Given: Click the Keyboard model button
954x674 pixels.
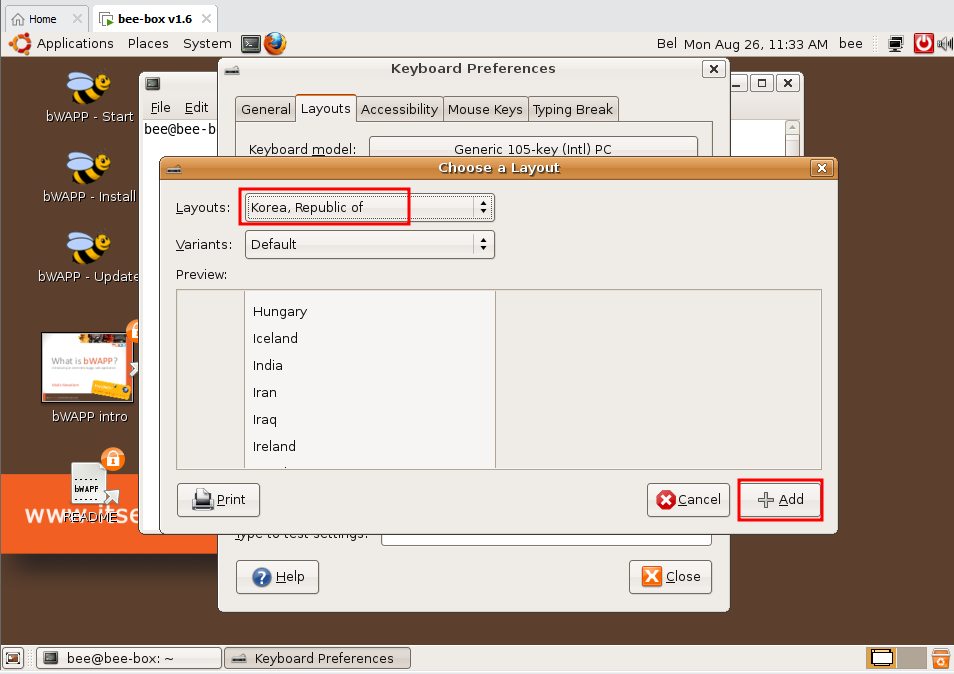Looking at the screenshot, I should coord(533,148).
